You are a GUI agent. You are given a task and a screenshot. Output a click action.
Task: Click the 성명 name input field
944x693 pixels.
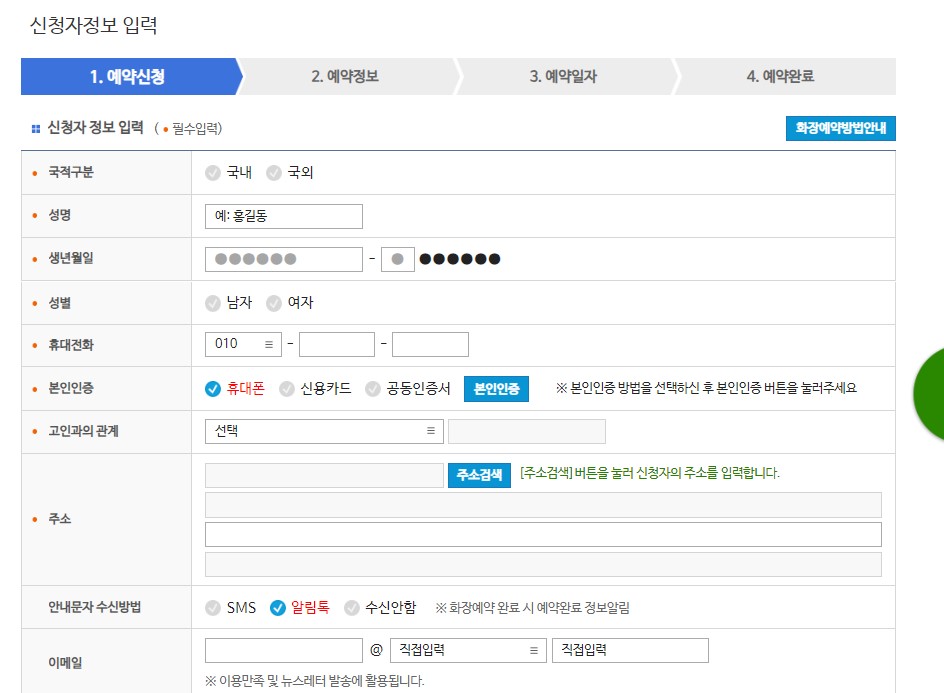(x=284, y=216)
